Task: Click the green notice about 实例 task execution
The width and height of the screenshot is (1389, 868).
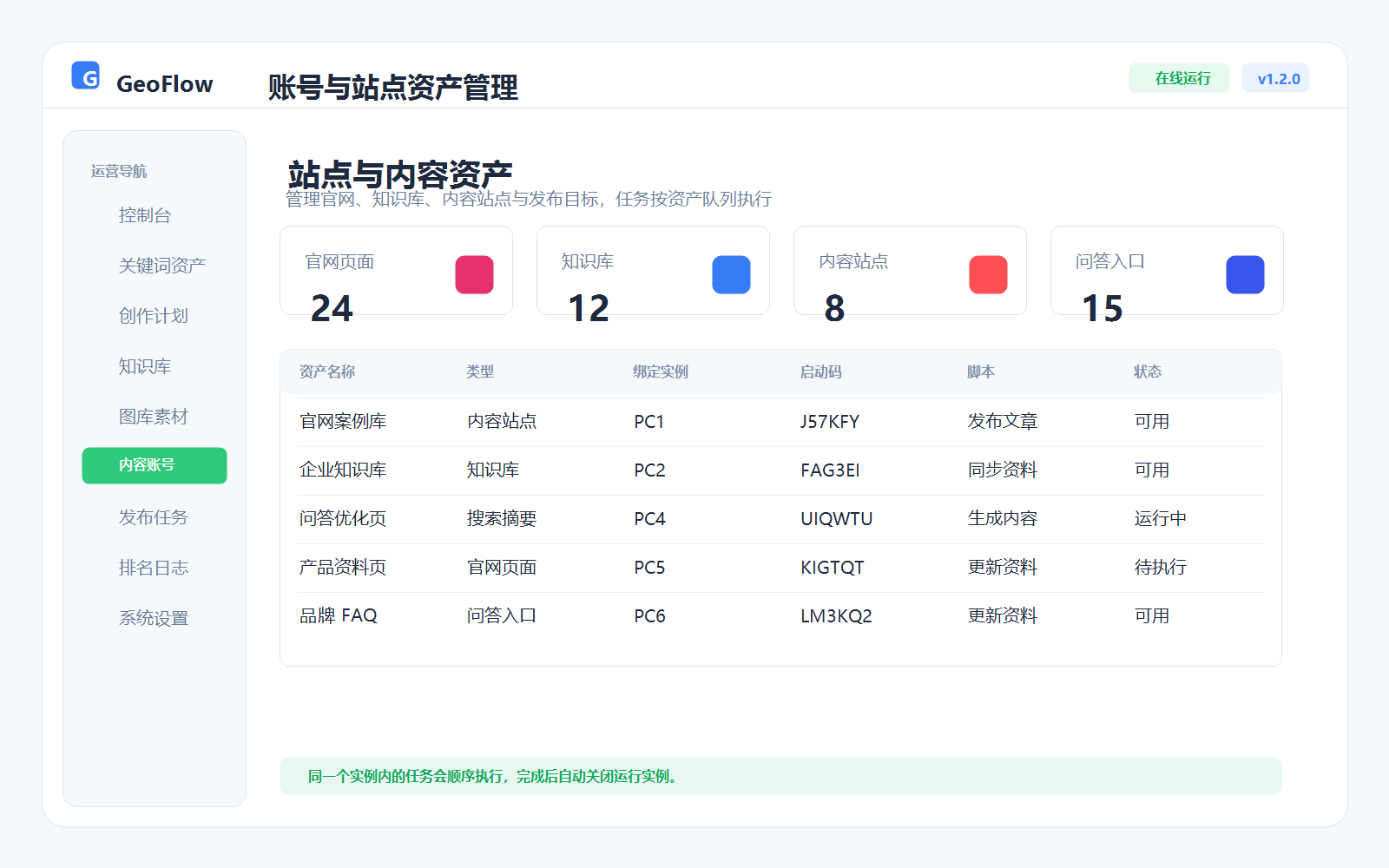Action: pyautogui.click(x=780, y=776)
